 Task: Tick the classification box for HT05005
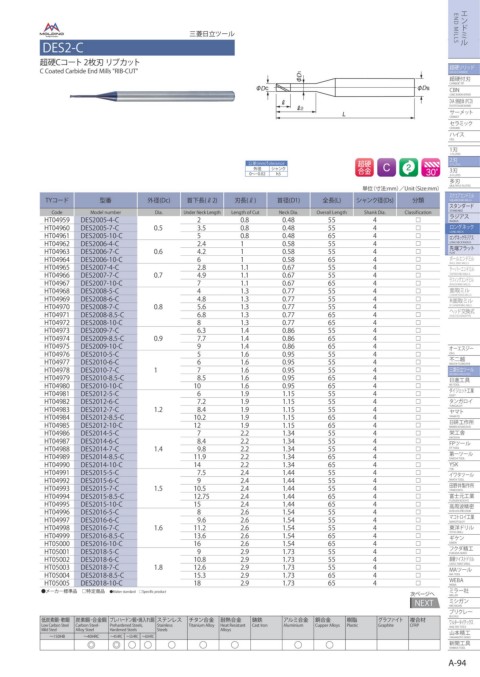pyautogui.click(x=418, y=583)
